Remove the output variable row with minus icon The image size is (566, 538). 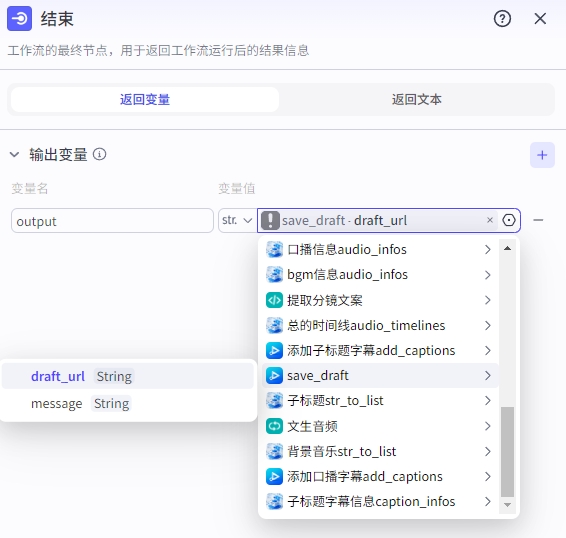click(x=538, y=220)
